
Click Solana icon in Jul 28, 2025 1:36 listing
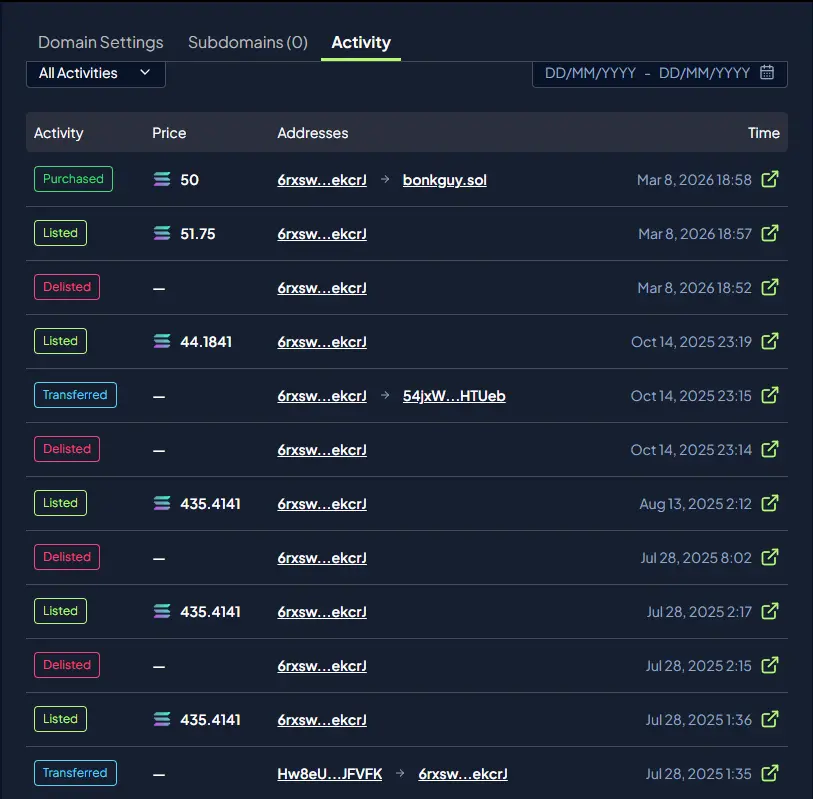click(x=162, y=719)
